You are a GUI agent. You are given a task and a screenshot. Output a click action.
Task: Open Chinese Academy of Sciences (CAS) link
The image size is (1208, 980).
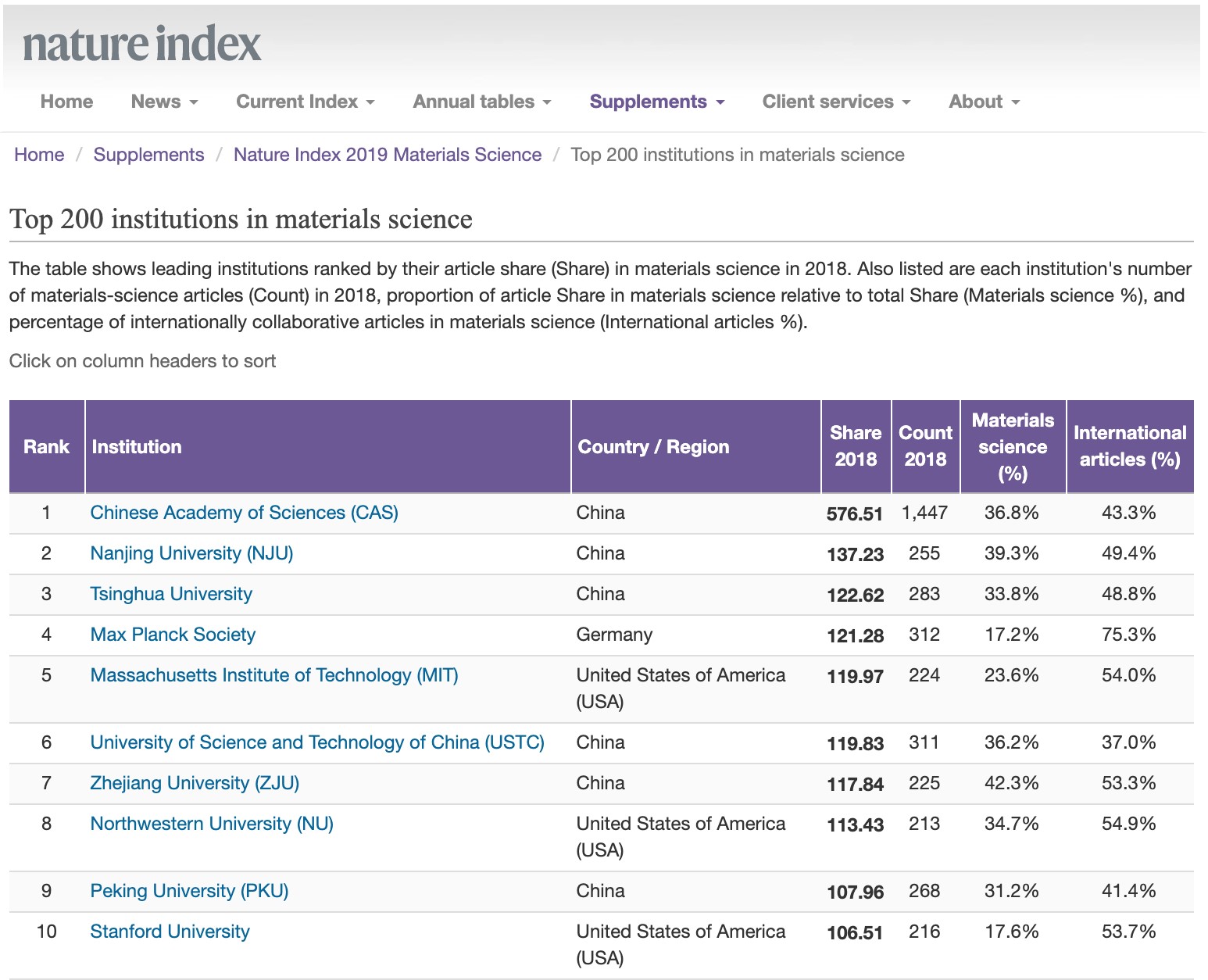(245, 513)
